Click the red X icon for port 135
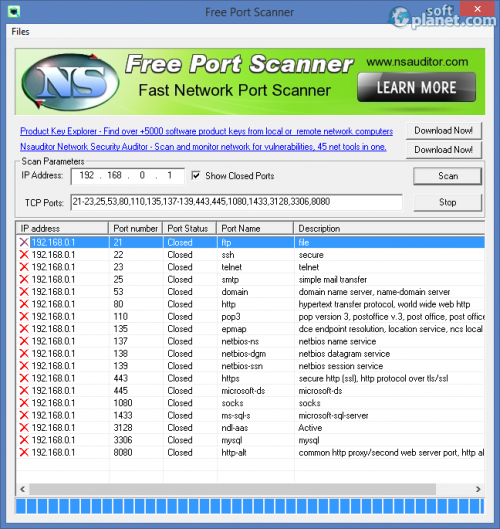 tap(24, 329)
